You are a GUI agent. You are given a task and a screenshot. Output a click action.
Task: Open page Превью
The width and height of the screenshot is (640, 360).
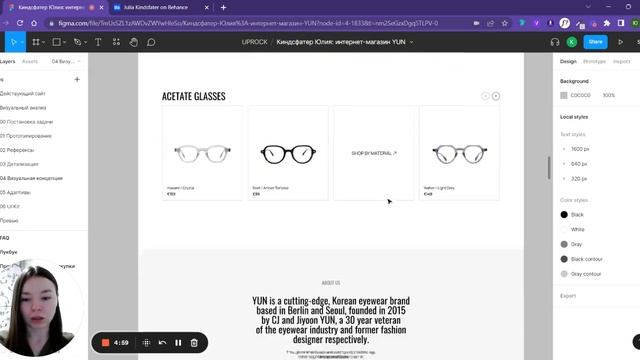click(9, 220)
